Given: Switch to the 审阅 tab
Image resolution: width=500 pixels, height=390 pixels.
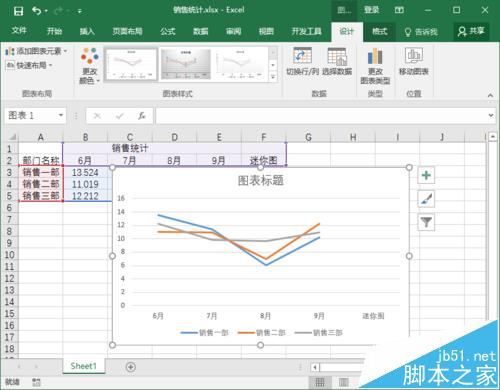Looking at the screenshot, I should [x=233, y=31].
